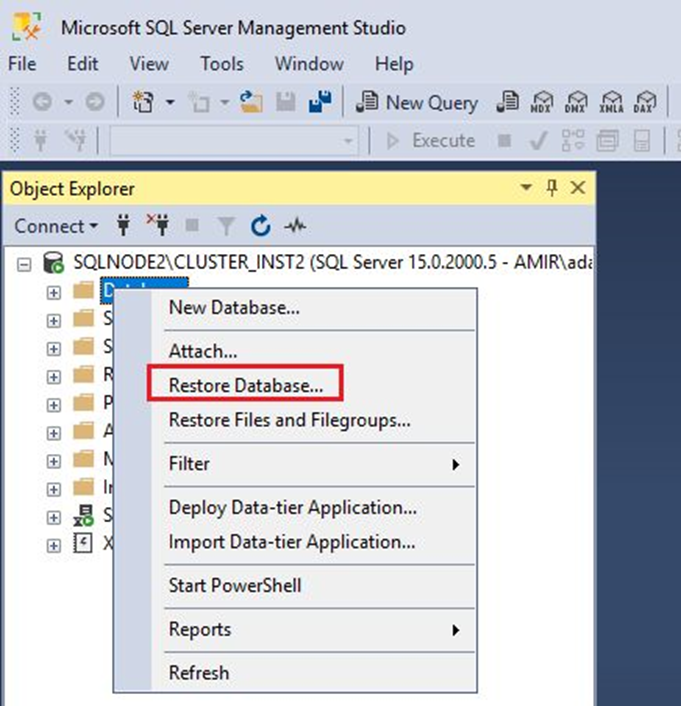Open the Connect dropdown in Object Explorer

(x=56, y=226)
